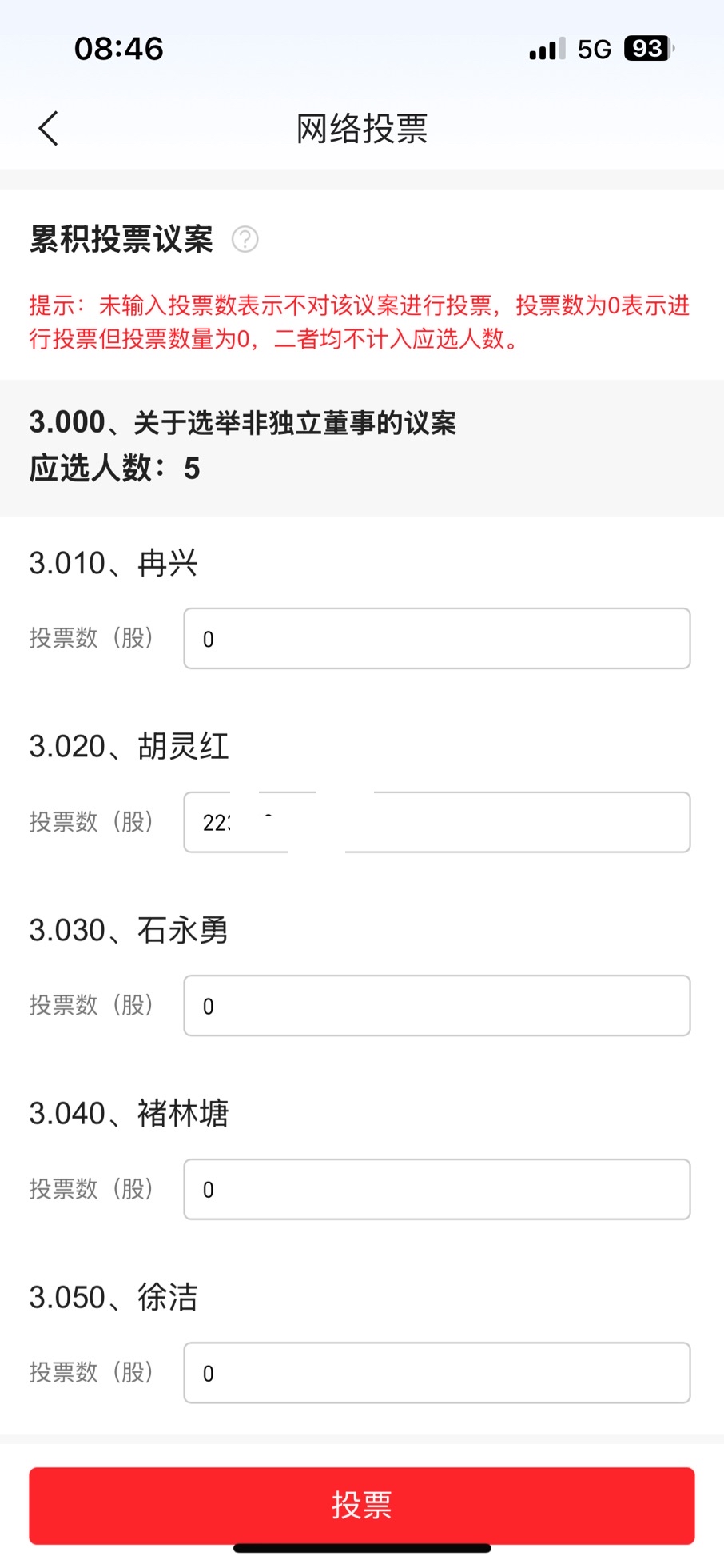This screenshot has height=1568, width=724.
Task: Tap the 应选人数：5 label
Action: [x=114, y=469]
